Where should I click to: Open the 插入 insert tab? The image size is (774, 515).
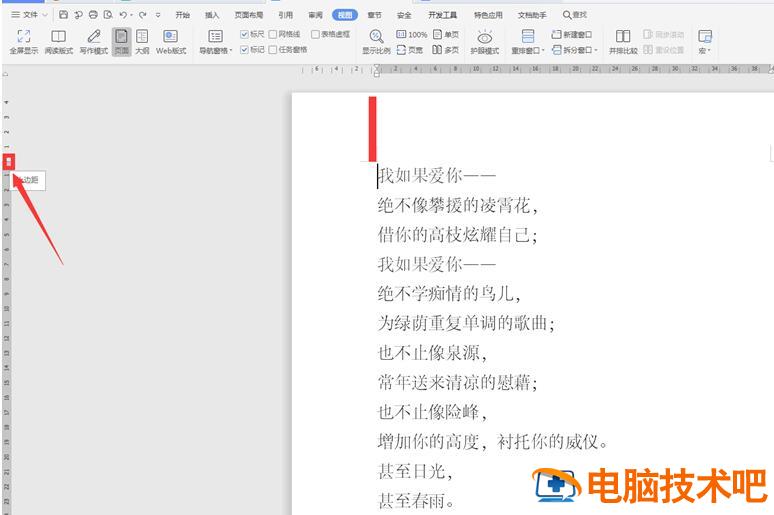pos(212,15)
